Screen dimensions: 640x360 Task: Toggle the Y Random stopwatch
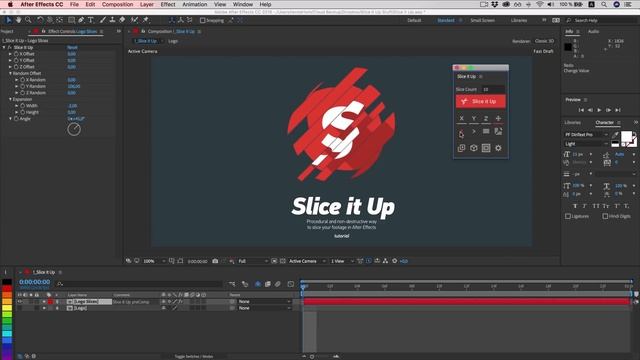pyautogui.click(x=23, y=86)
